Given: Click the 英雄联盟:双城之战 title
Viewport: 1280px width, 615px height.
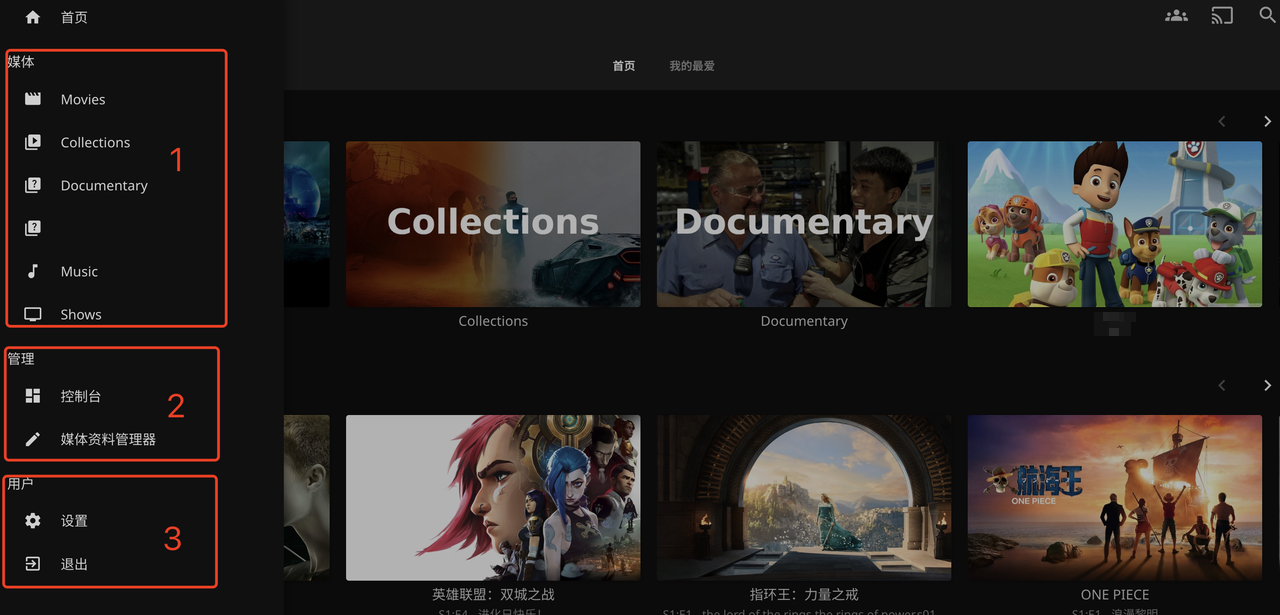Looking at the screenshot, I should 493,595.
